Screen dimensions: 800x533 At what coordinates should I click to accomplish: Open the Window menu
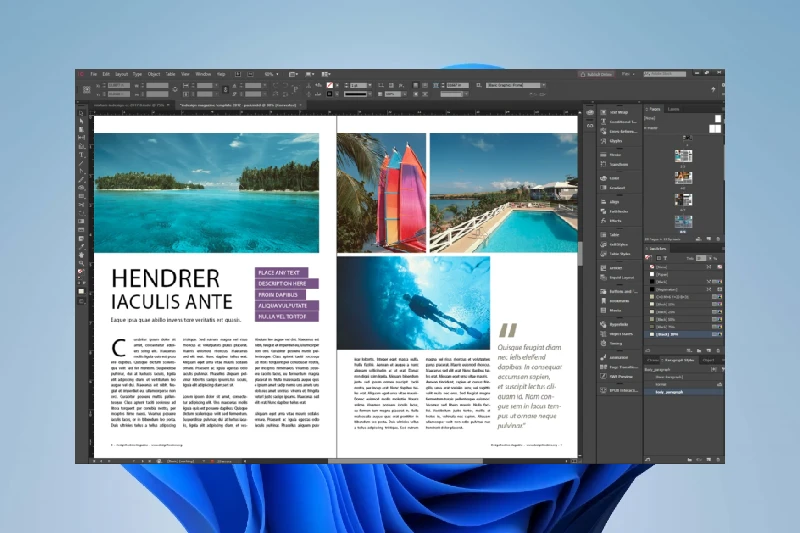[202, 74]
